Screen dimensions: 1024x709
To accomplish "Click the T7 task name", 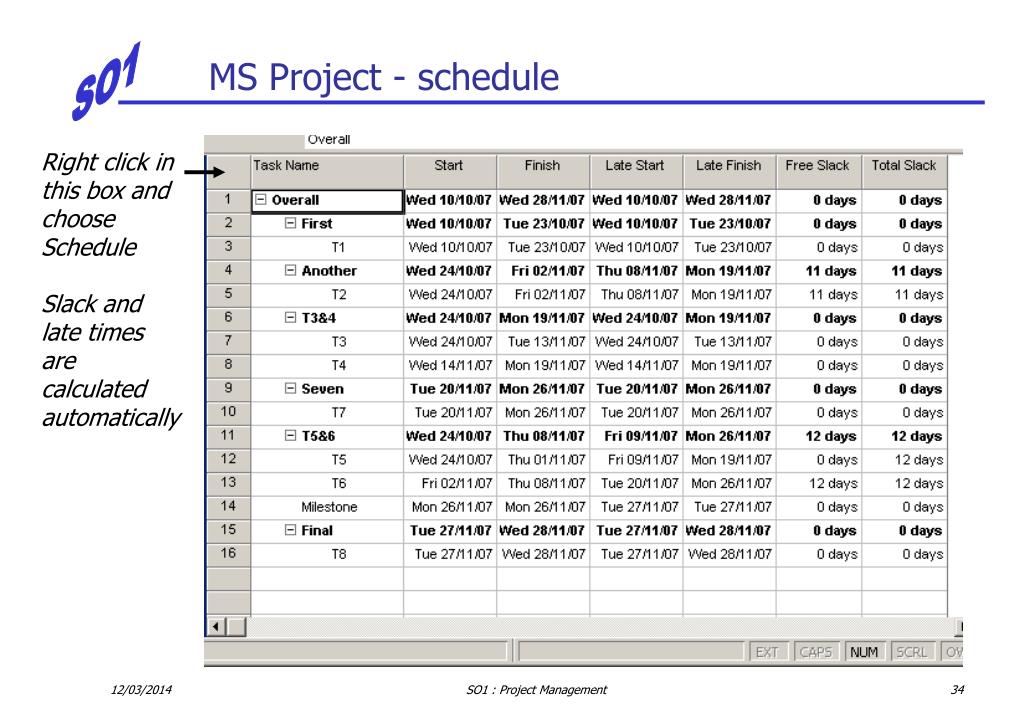I will point(338,413).
